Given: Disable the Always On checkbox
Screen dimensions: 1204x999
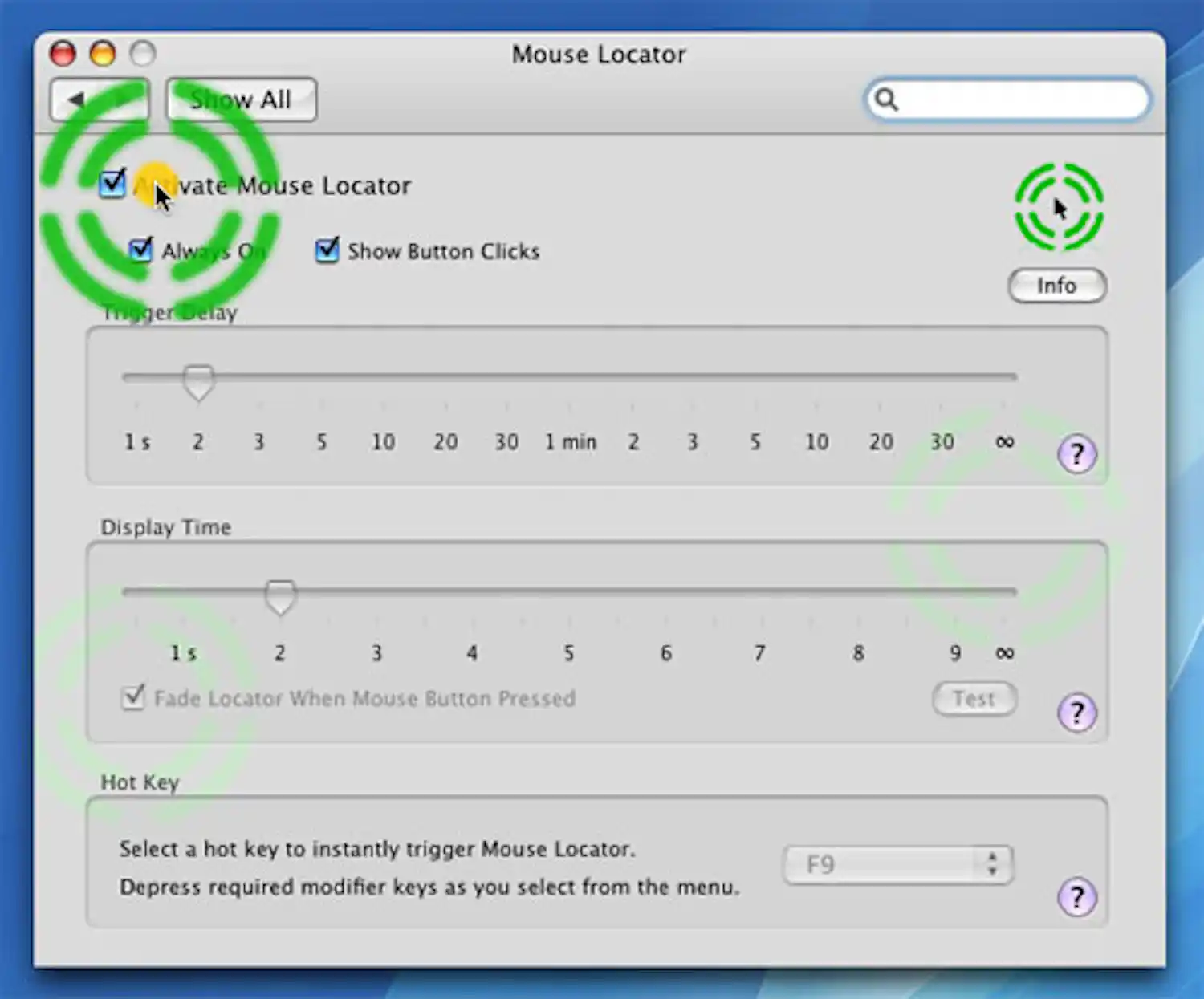Looking at the screenshot, I should (140, 250).
